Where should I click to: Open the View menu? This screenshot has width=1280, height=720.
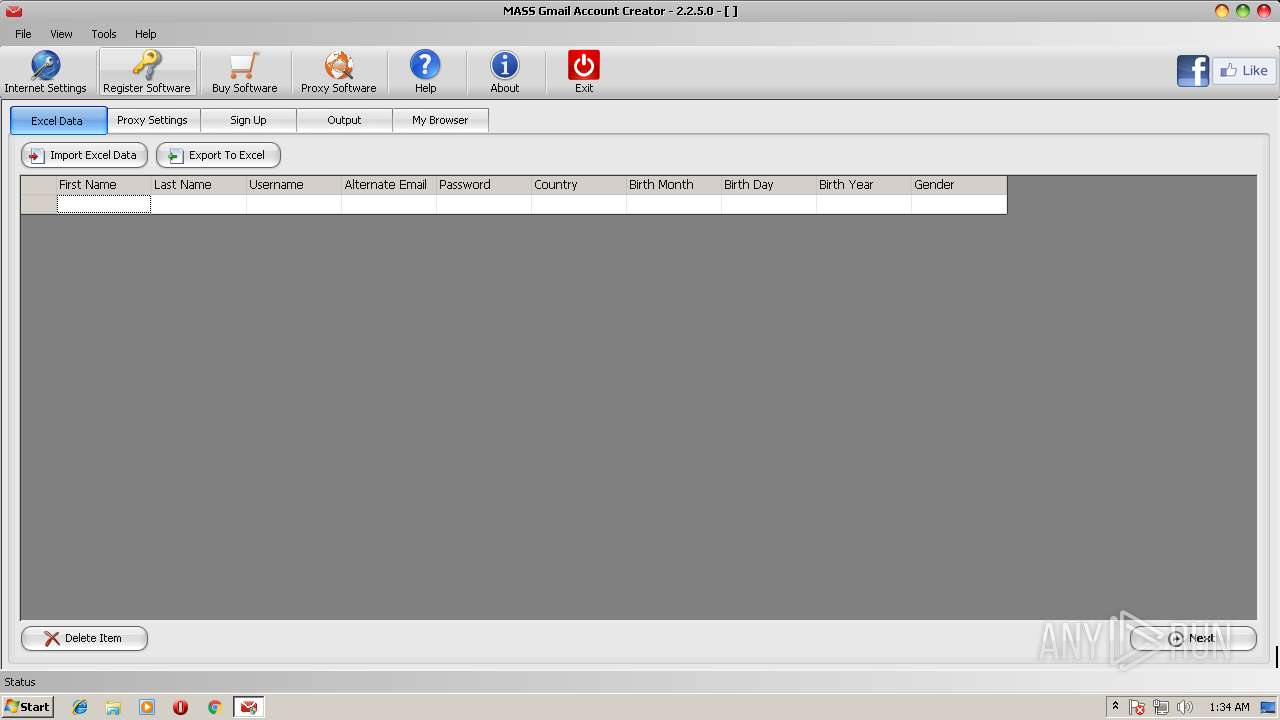61,34
